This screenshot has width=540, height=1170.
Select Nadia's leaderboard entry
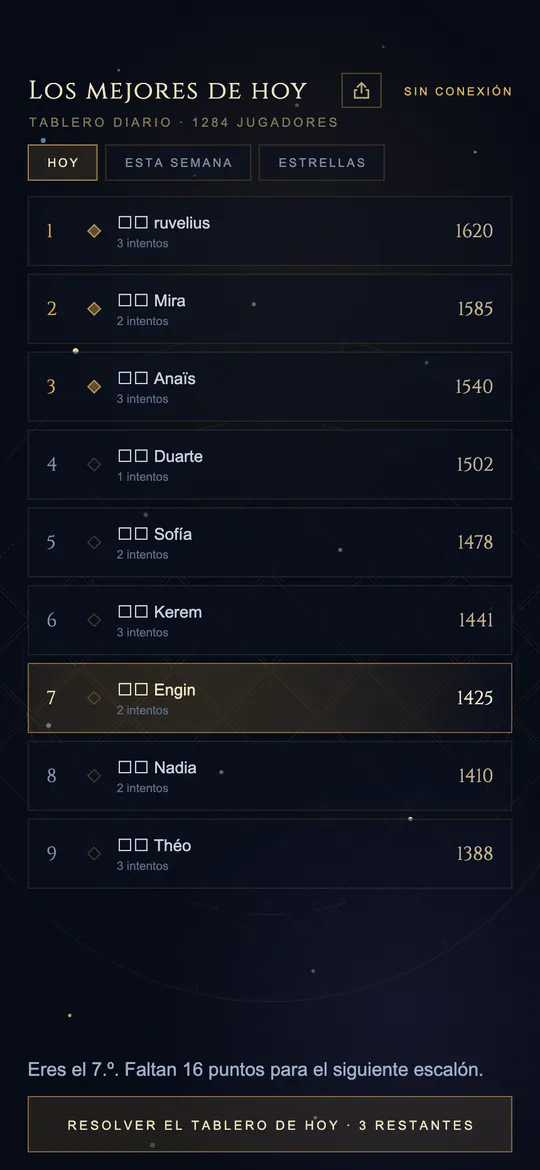[270, 776]
